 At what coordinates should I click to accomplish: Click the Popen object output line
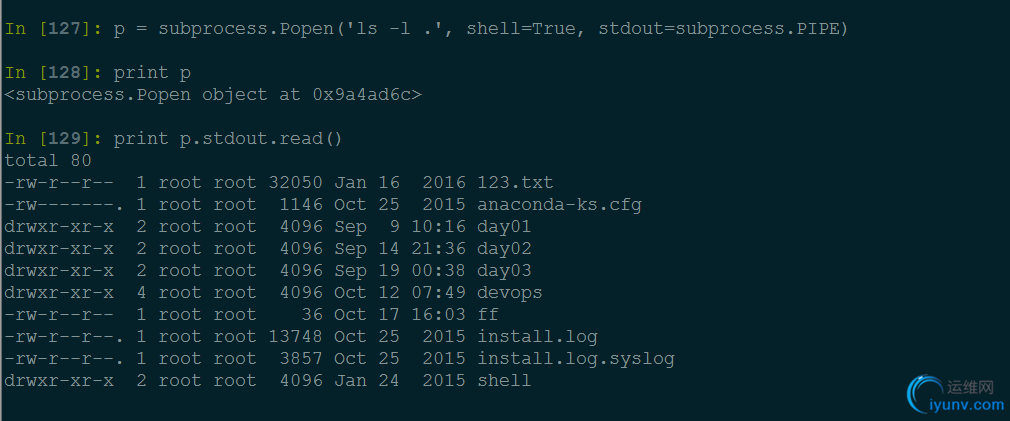pyautogui.click(x=213, y=95)
